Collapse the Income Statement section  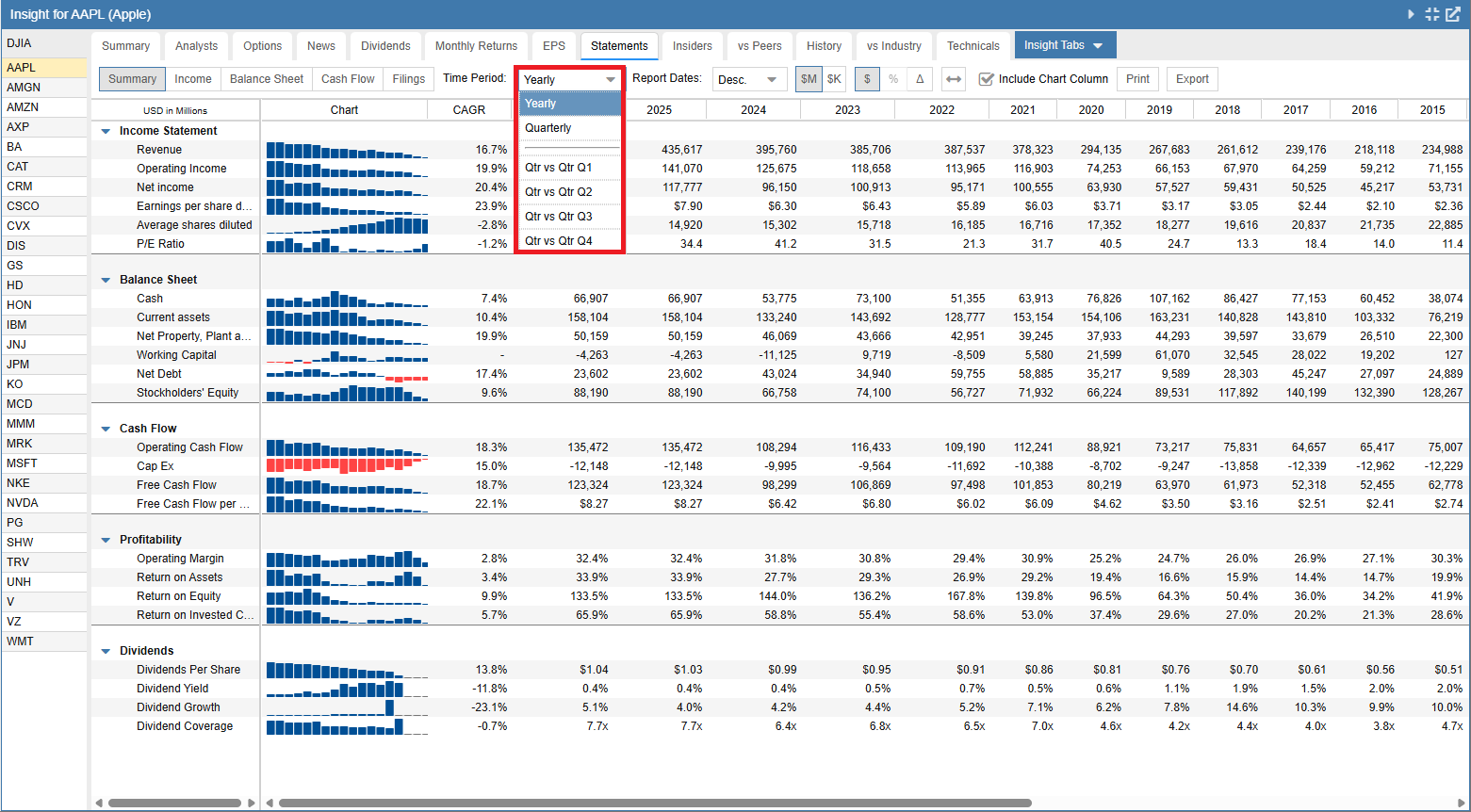point(106,131)
